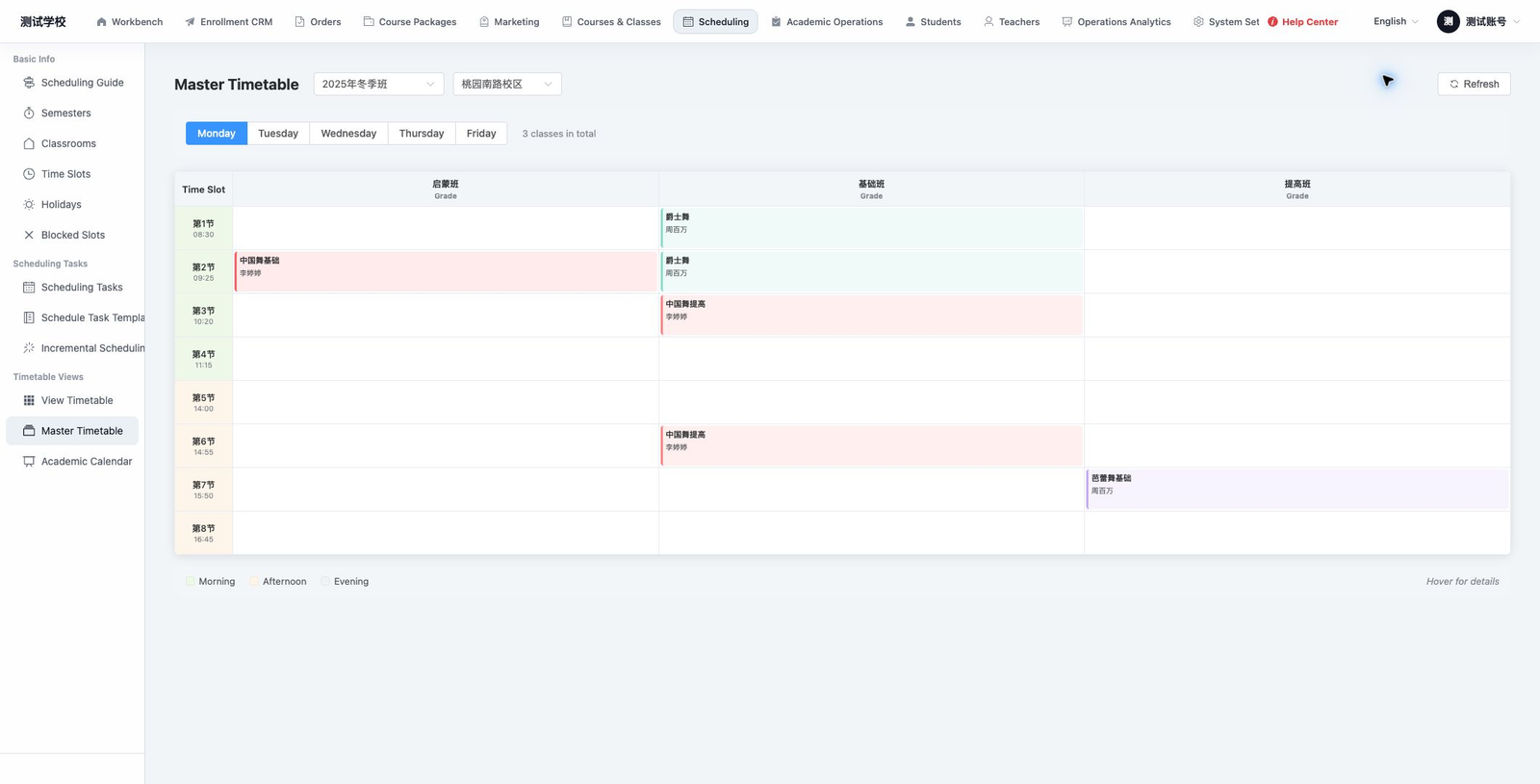This screenshot has width=1540, height=784.
Task: Click the Classrooms house icon in sidebar
Action: [29, 143]
